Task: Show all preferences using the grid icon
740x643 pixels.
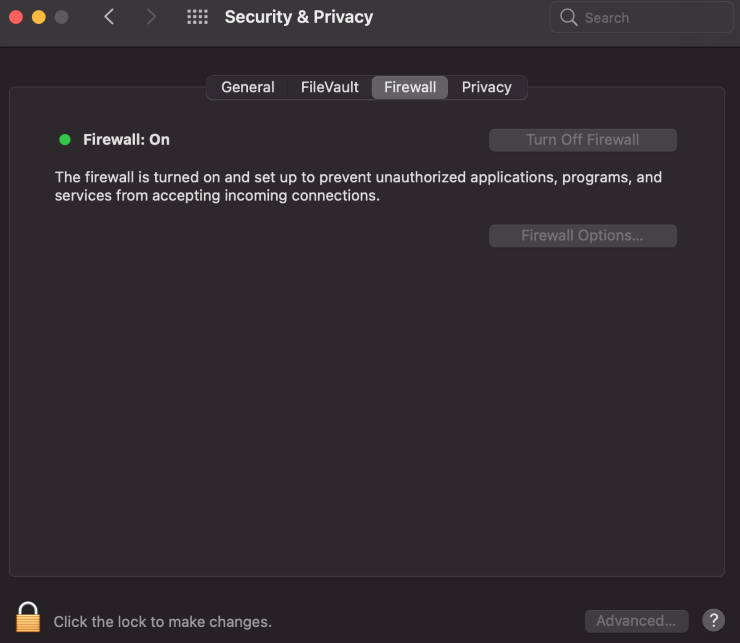Action: (197, 17)
